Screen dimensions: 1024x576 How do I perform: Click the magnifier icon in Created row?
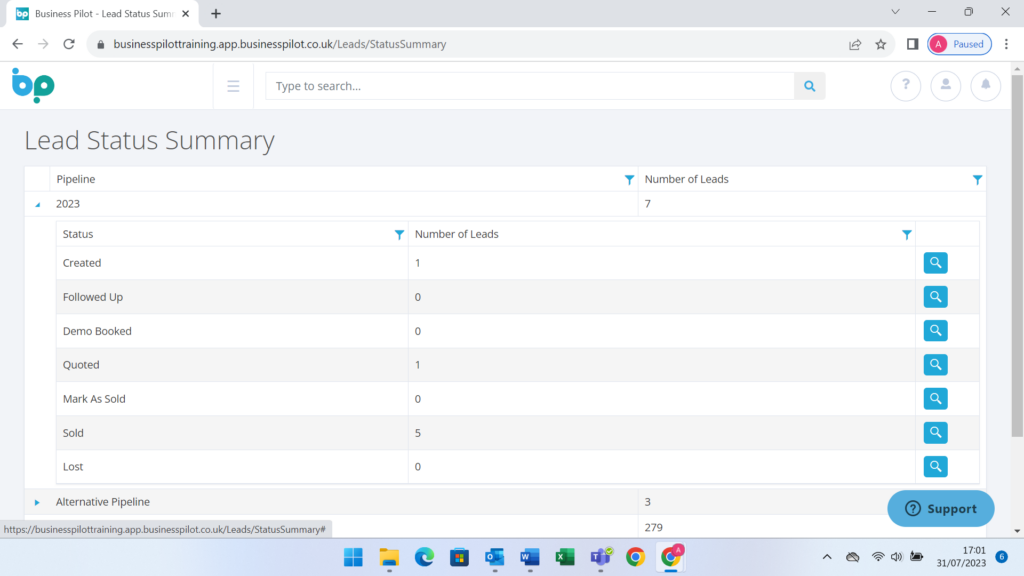(x=935, y=263)
